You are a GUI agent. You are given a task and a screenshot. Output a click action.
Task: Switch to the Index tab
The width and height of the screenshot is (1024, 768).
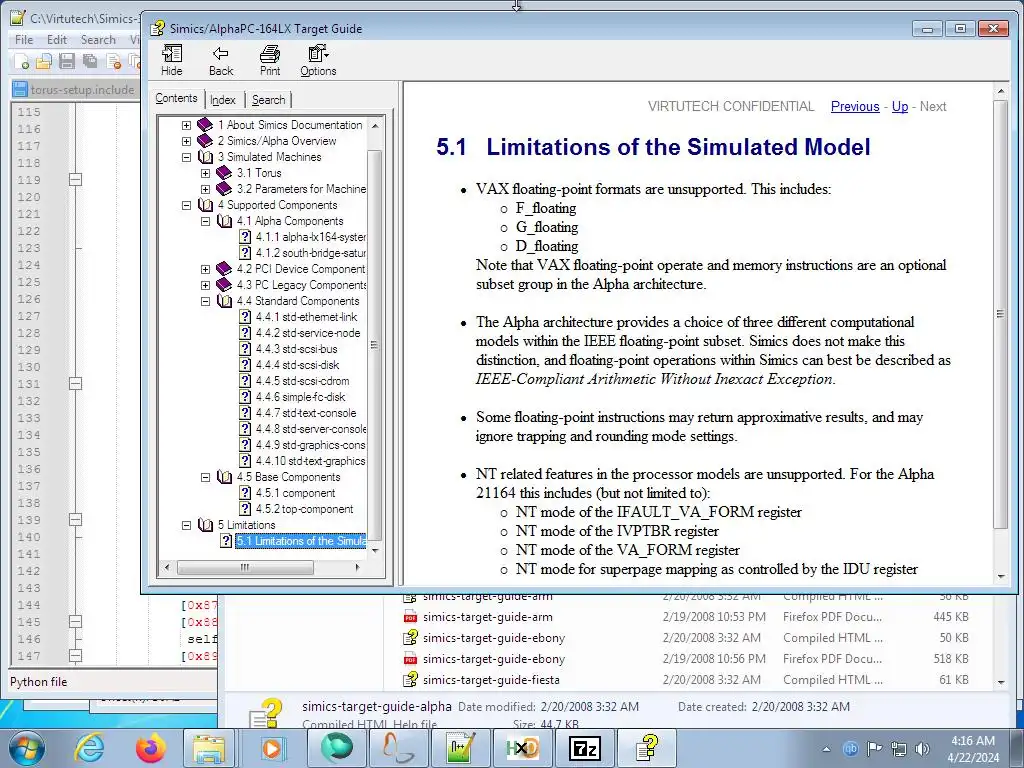pyautogui.click(x=223, y=100)
